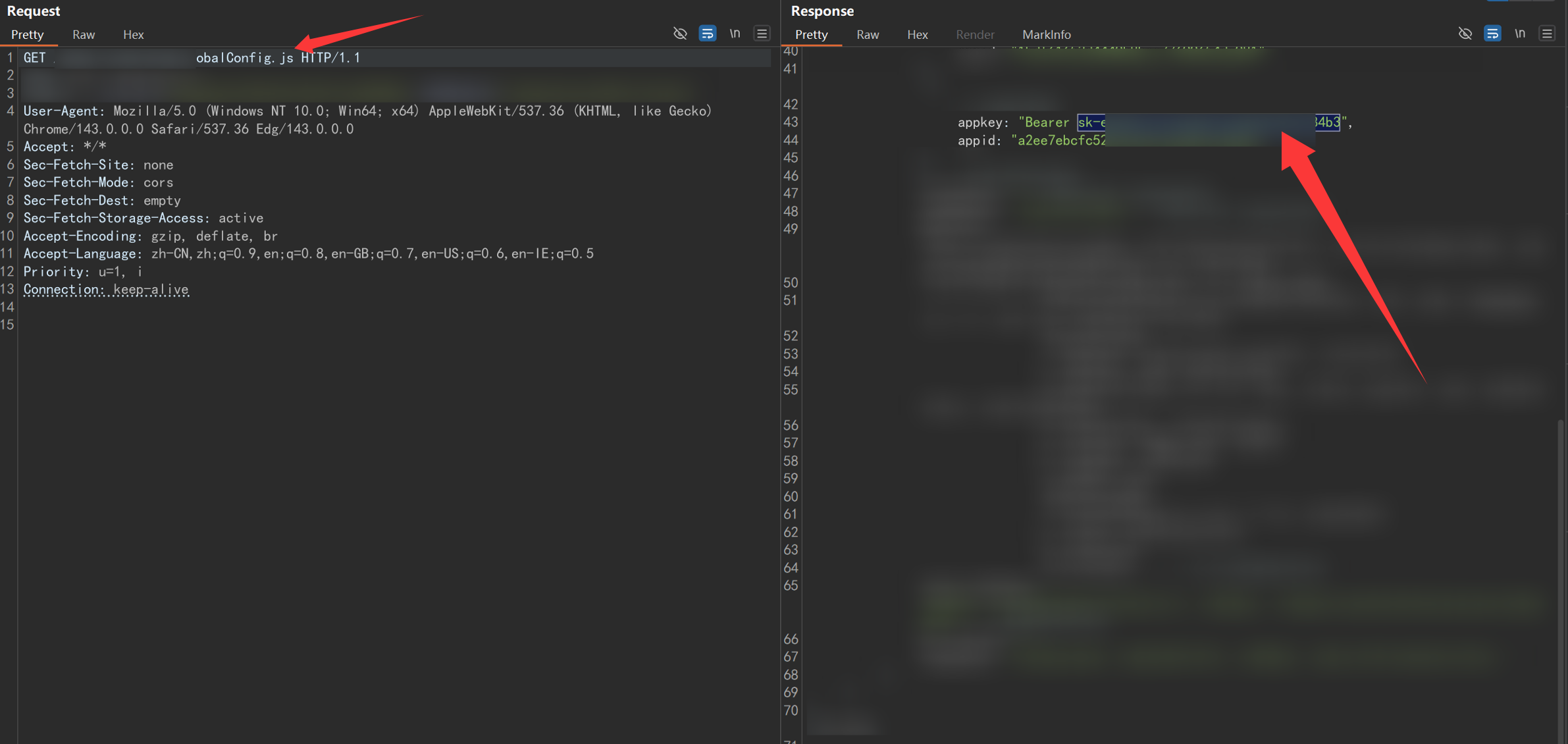Click the highlighted sk- appkey token text
The image size is (1568, 744).
pos(1091,122)
